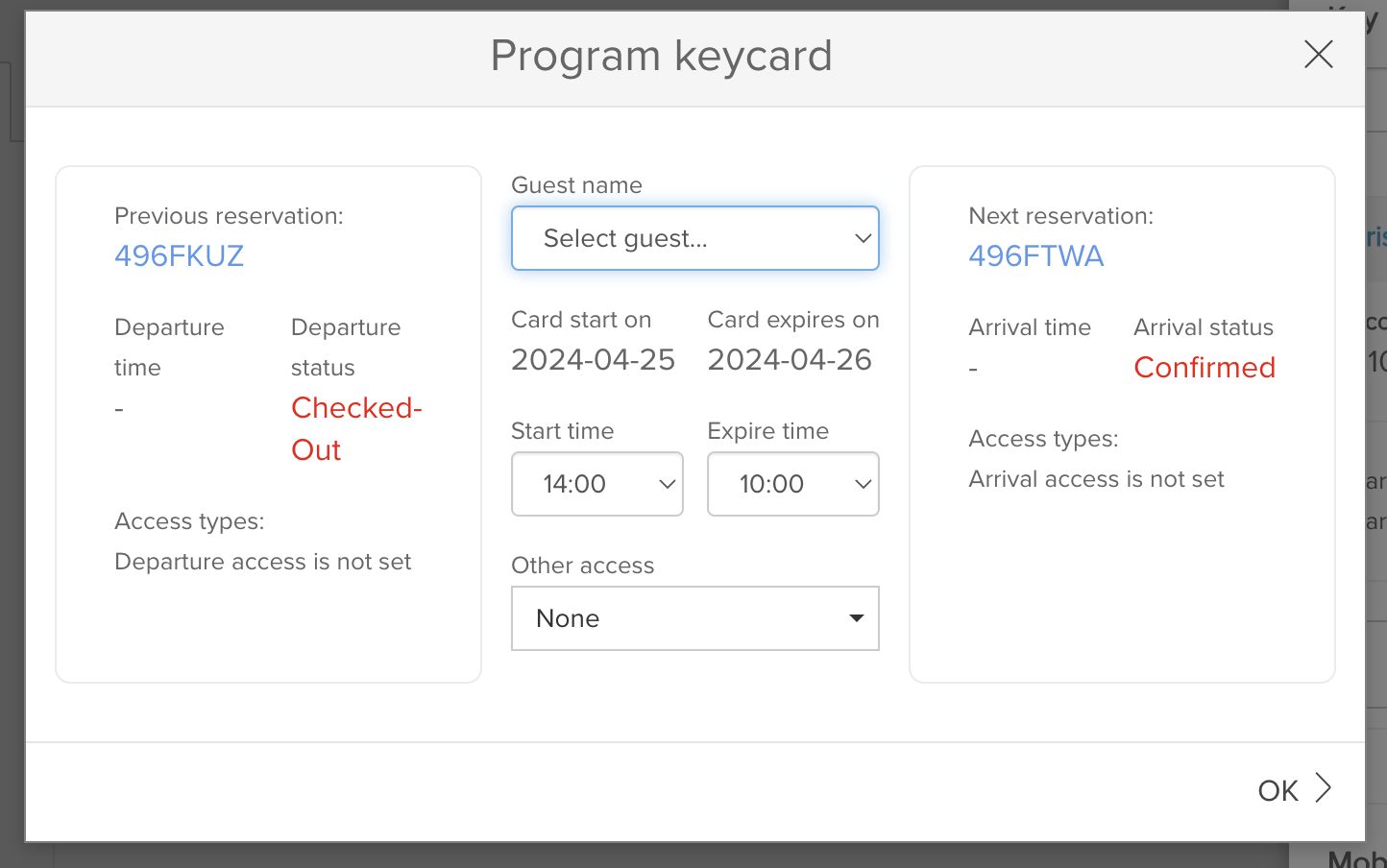This screenshot has width=1387, height=868.
Task: Click the Access types arrival note
Action: click(x=1096, y=478)
